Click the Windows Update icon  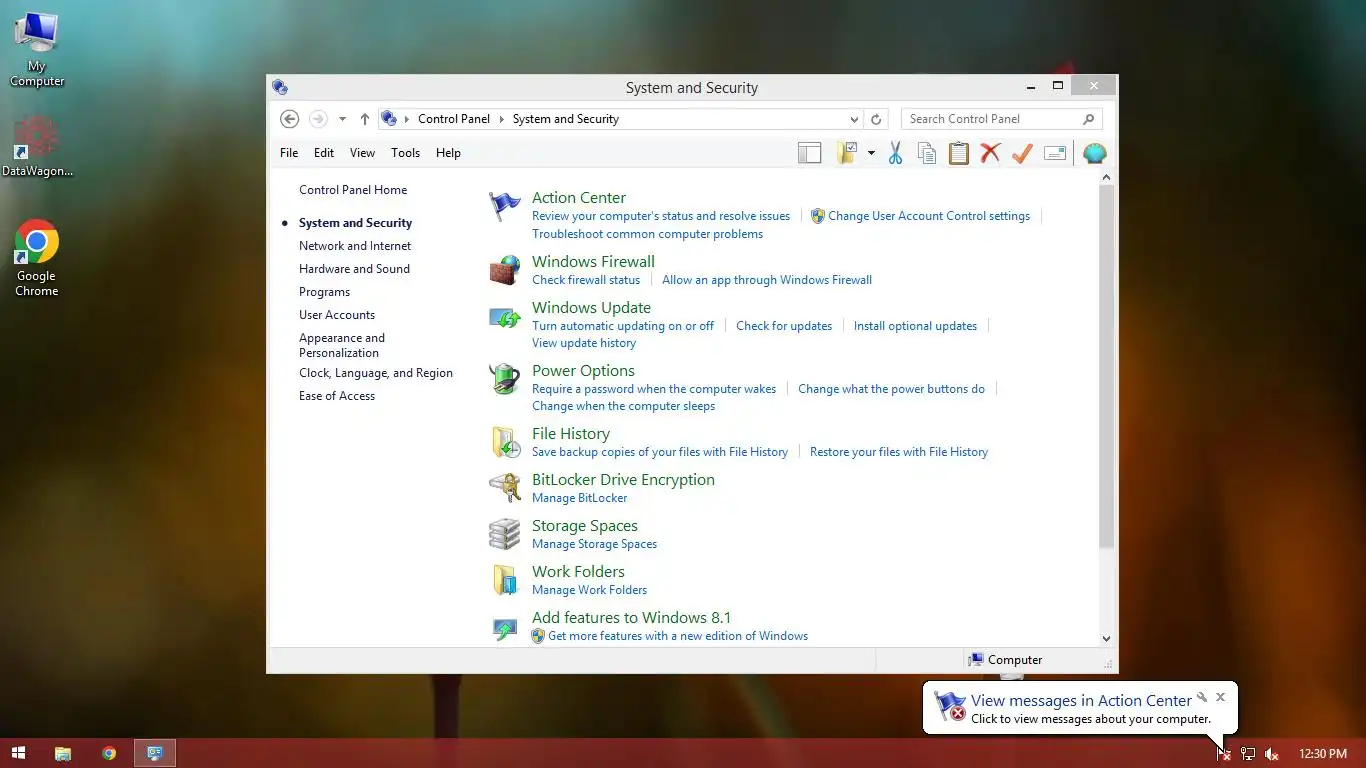click(x=505, y=318)
